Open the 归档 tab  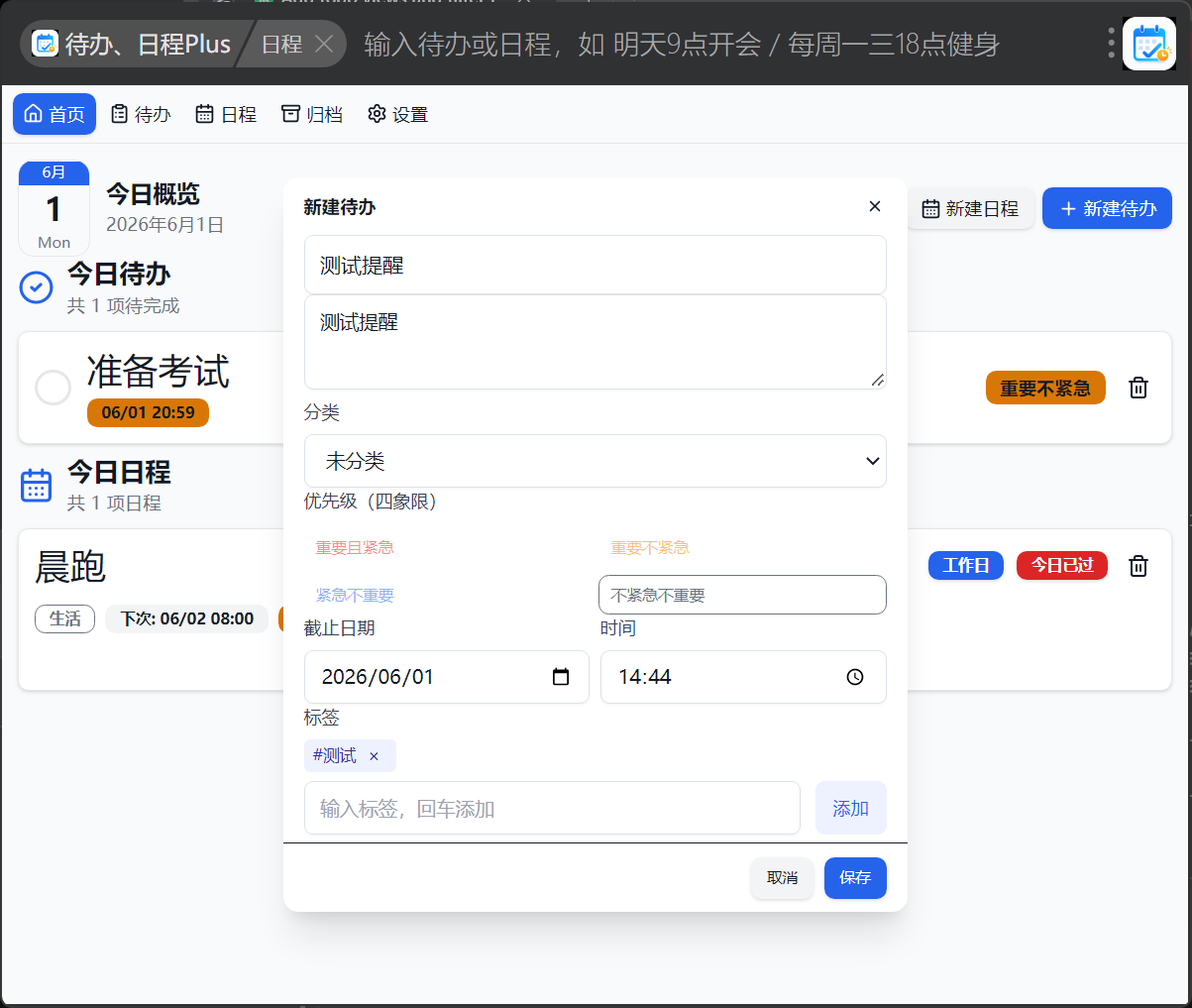click(x=312, y=114)
